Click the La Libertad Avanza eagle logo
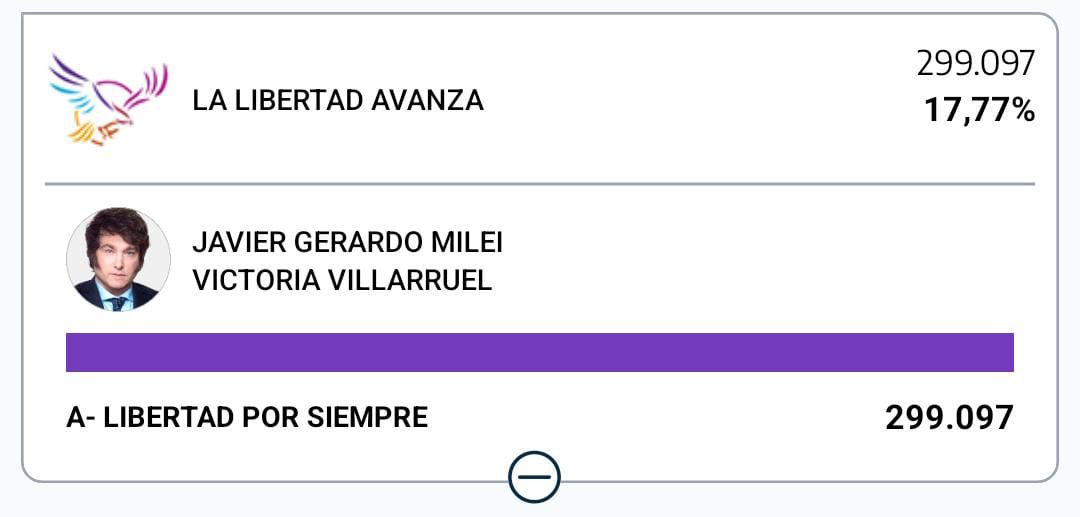Image resolution: width=1080 pixels, height=517 pixels. (108, 100)
